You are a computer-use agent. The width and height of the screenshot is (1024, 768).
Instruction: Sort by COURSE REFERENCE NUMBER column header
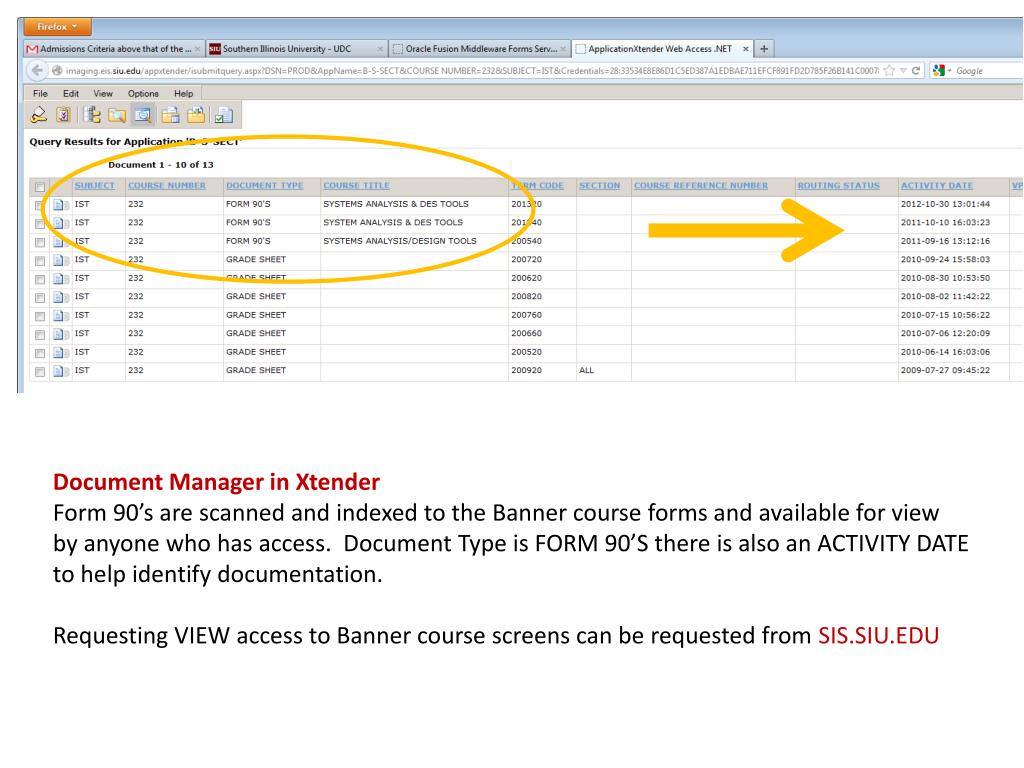point(701,185)
